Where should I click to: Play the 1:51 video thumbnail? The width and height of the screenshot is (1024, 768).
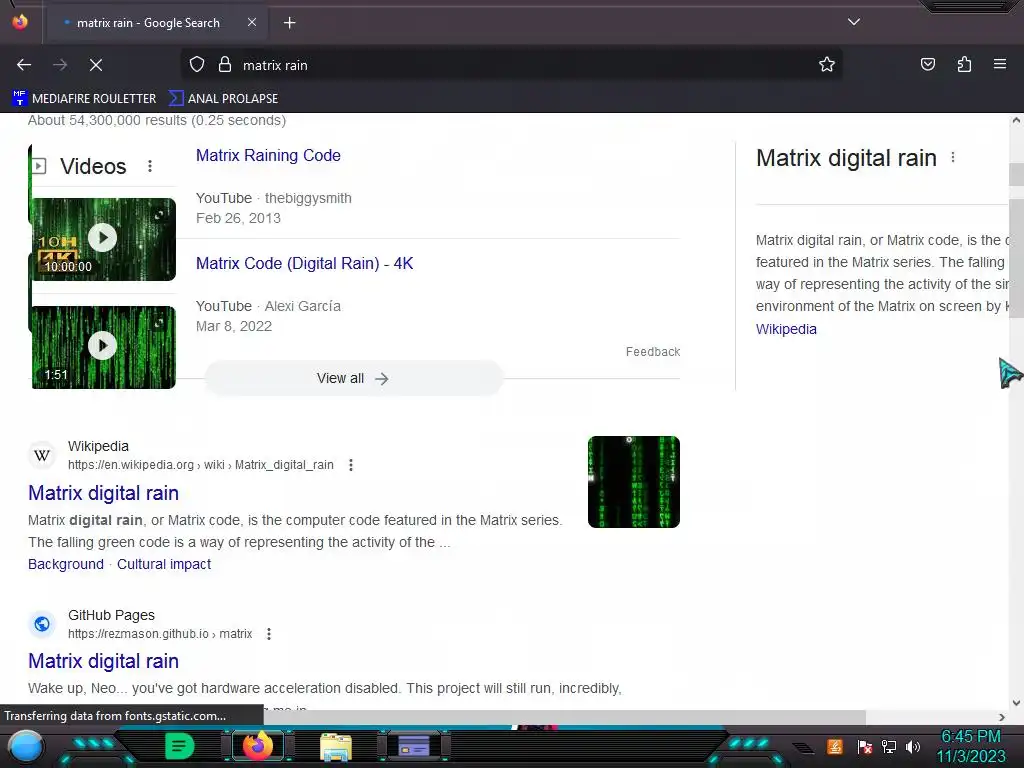coord(103,347)
